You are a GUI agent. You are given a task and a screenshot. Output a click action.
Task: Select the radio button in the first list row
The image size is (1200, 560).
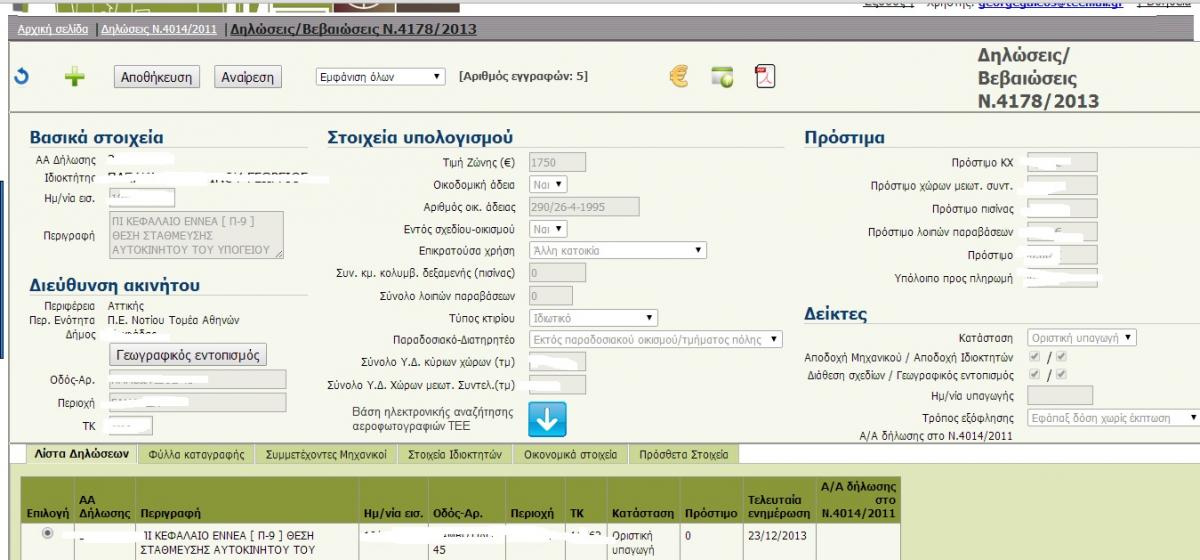pos(45,535)
